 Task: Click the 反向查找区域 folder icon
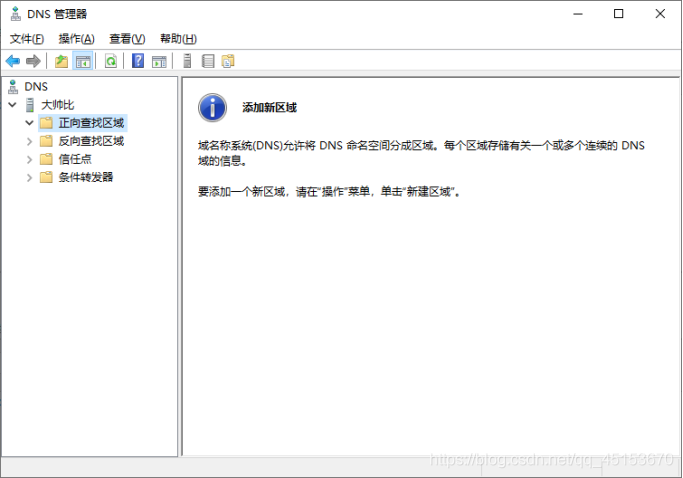tap(46, 141)
